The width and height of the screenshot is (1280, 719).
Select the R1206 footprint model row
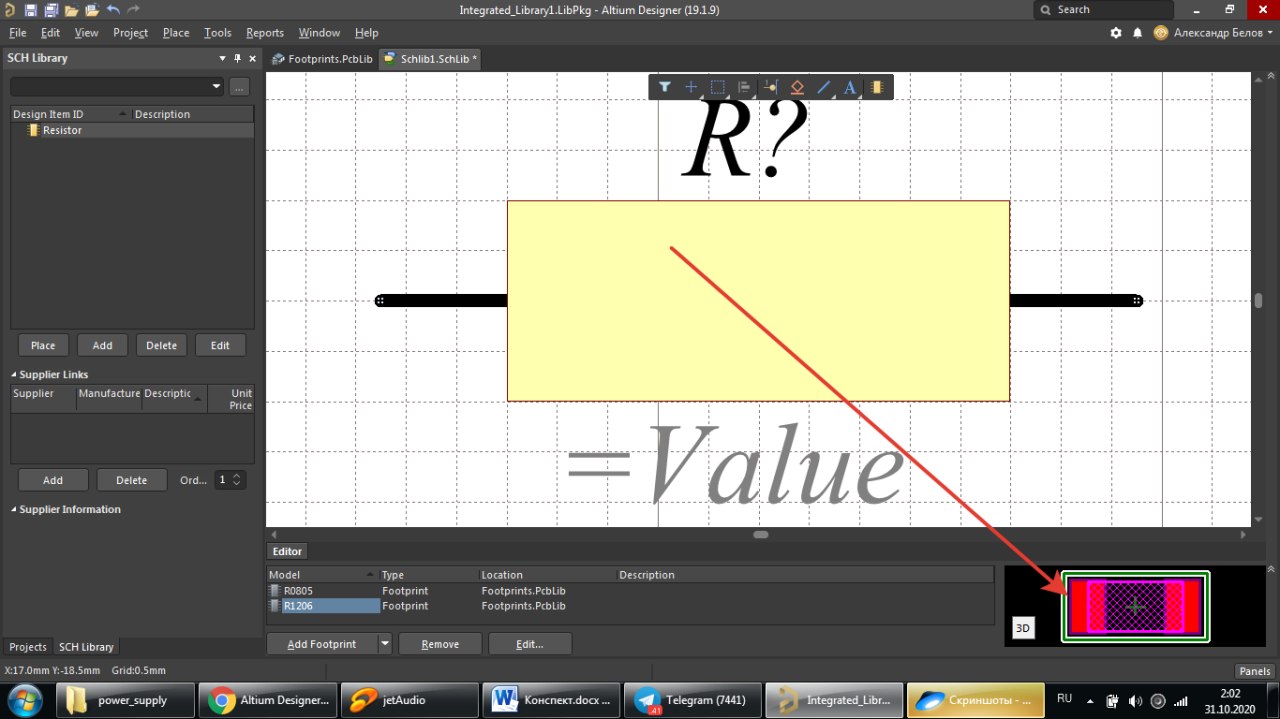pyautogui.click(x=630, y=606)
